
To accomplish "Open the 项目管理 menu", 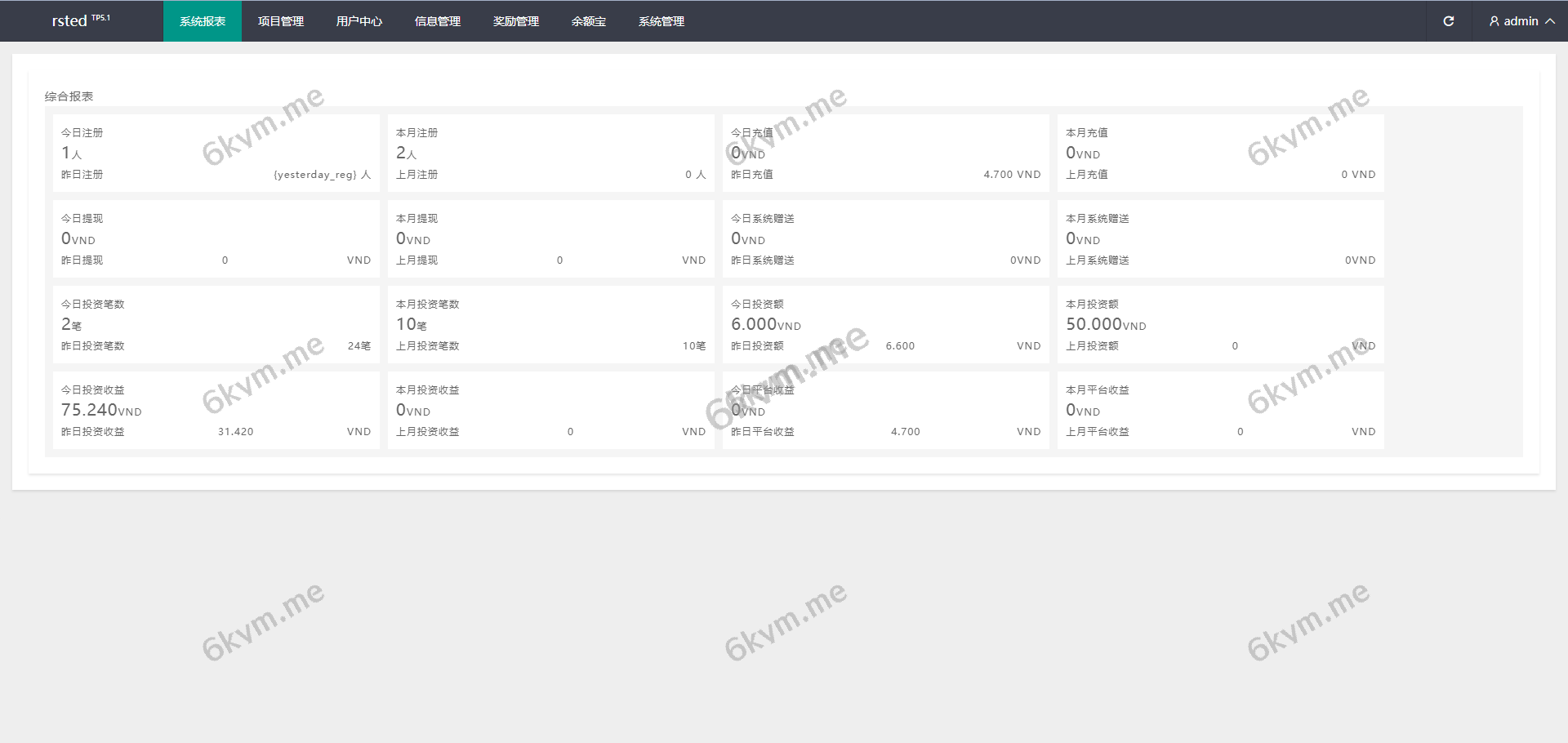I will point(281,21).
